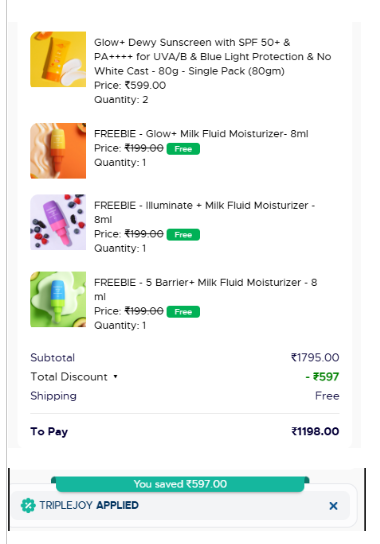
Task: Open the Illuminate+ Milk Fluid Moisturizer thumbnail
Action: [58, 222]
